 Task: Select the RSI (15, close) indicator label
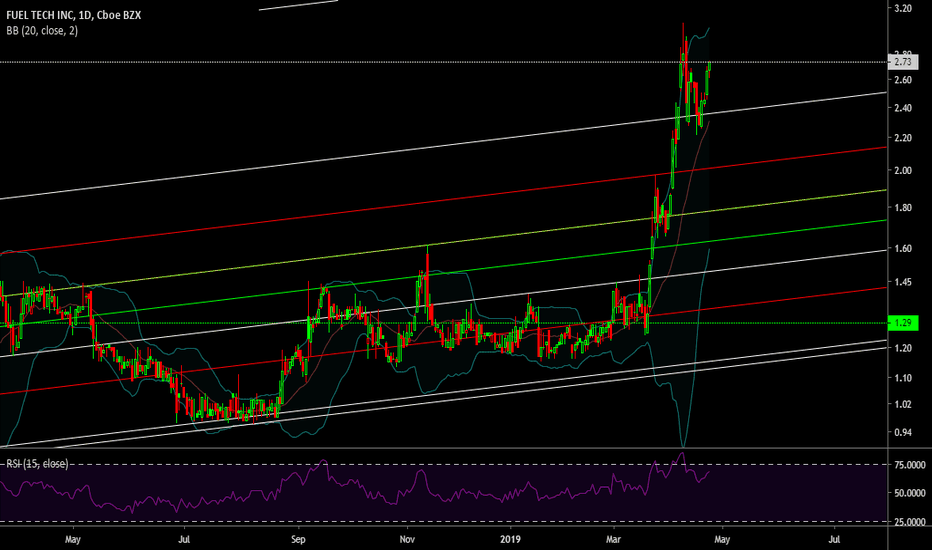pos(37,464)
